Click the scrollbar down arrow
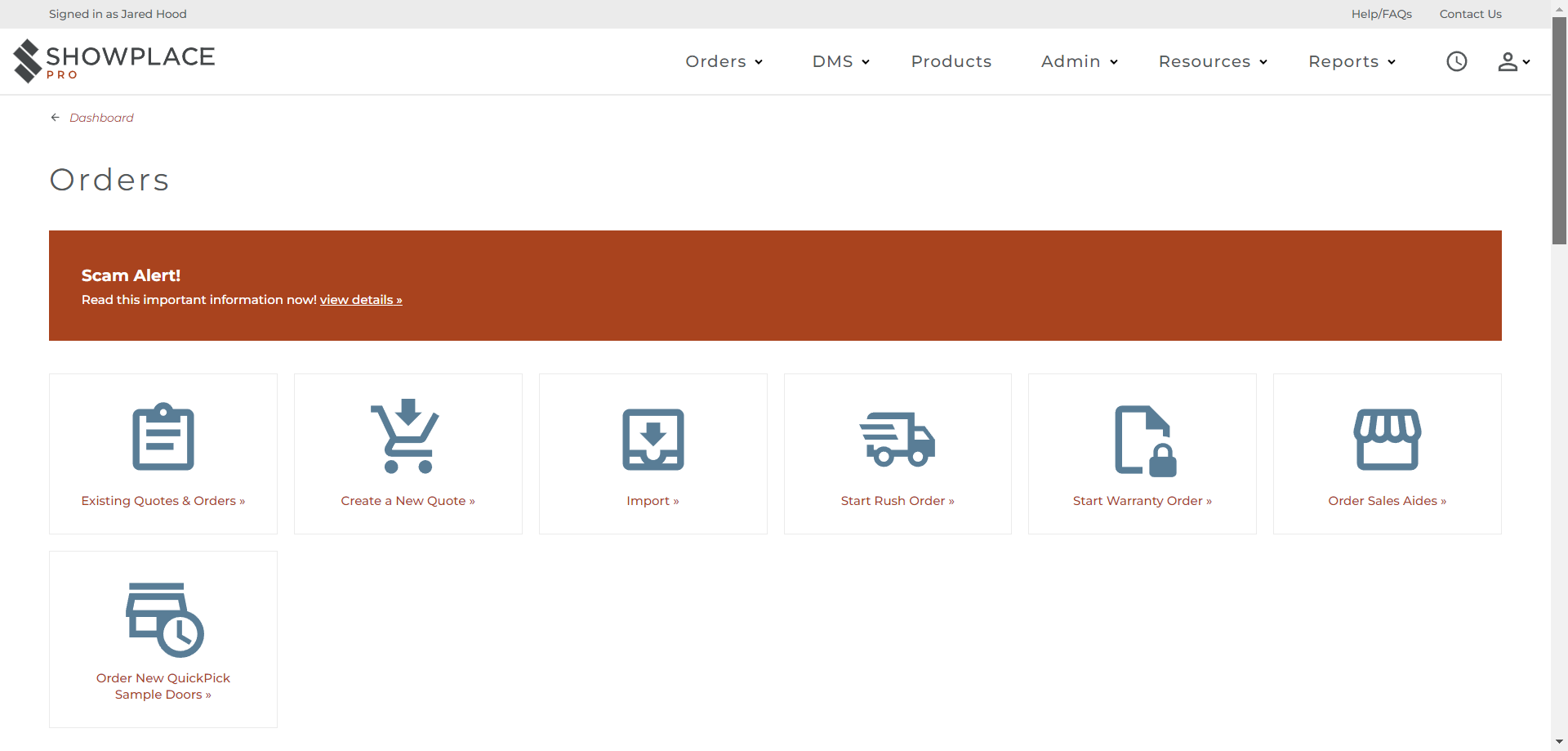Image resolution: width=1568 pixels, height=751 pixels. point(1559,743)
